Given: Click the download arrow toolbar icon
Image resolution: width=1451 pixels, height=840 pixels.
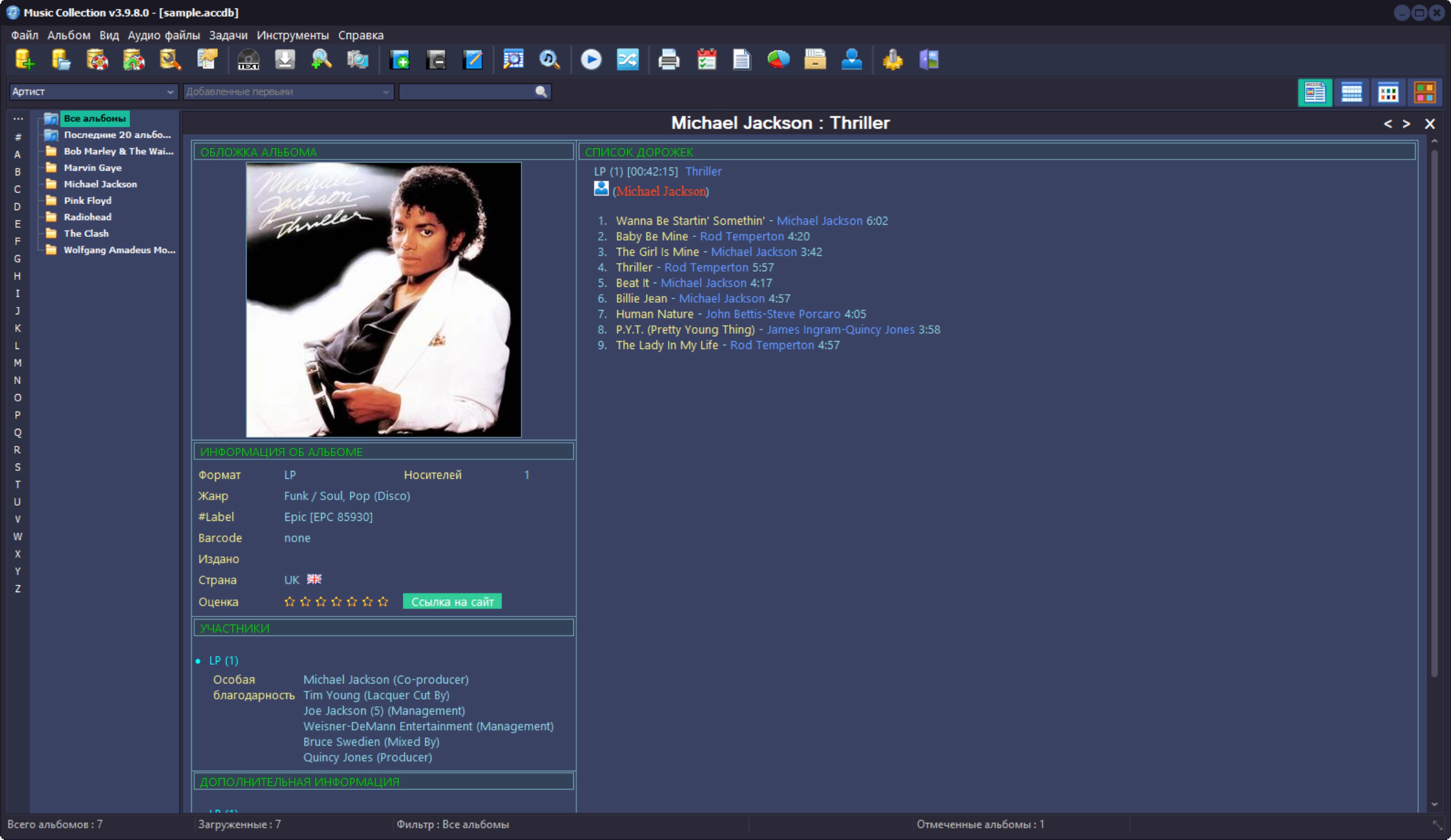Looking at the screenshot, I should coord(285,60).
